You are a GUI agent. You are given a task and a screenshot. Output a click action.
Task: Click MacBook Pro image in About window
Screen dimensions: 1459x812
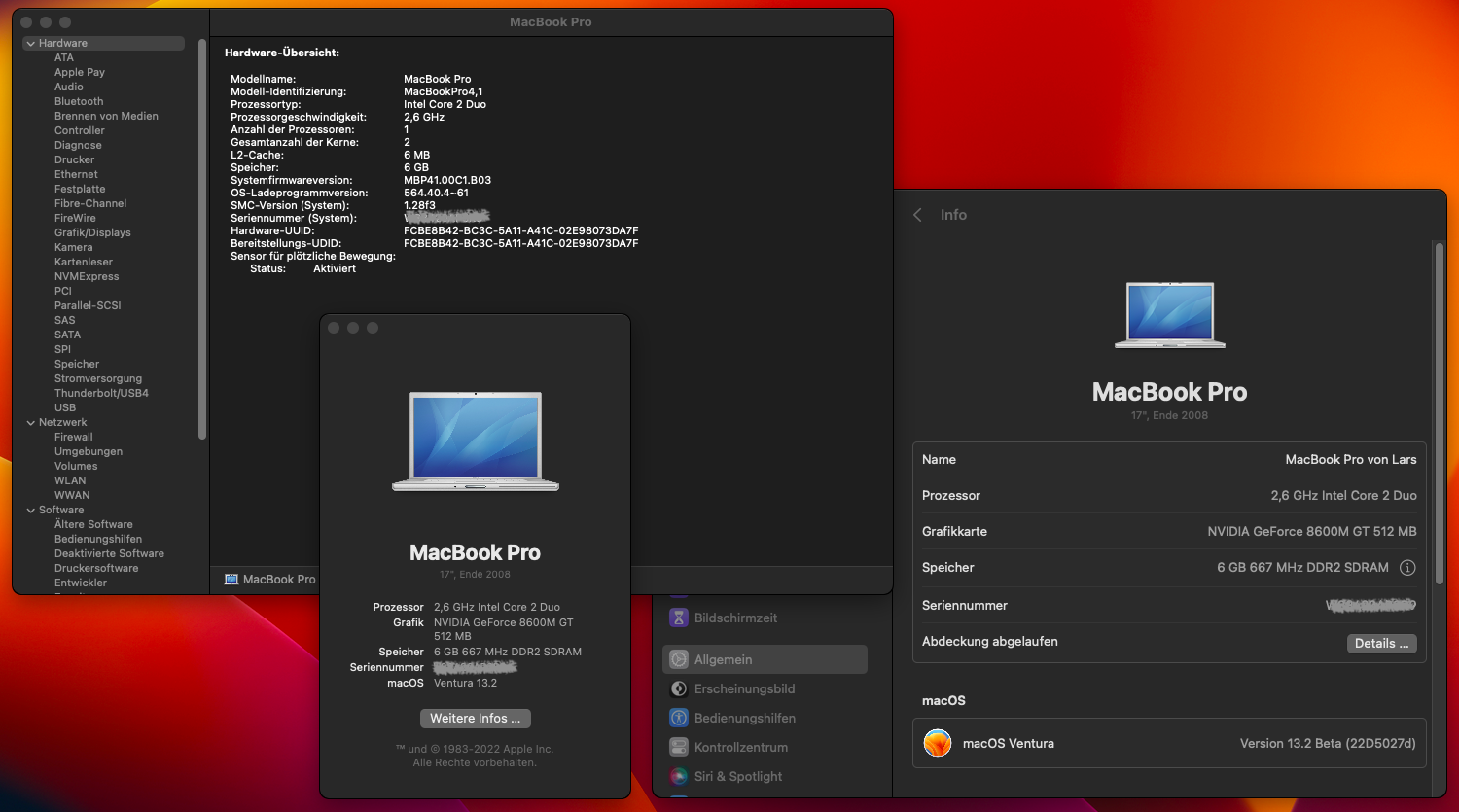(476, 441)
